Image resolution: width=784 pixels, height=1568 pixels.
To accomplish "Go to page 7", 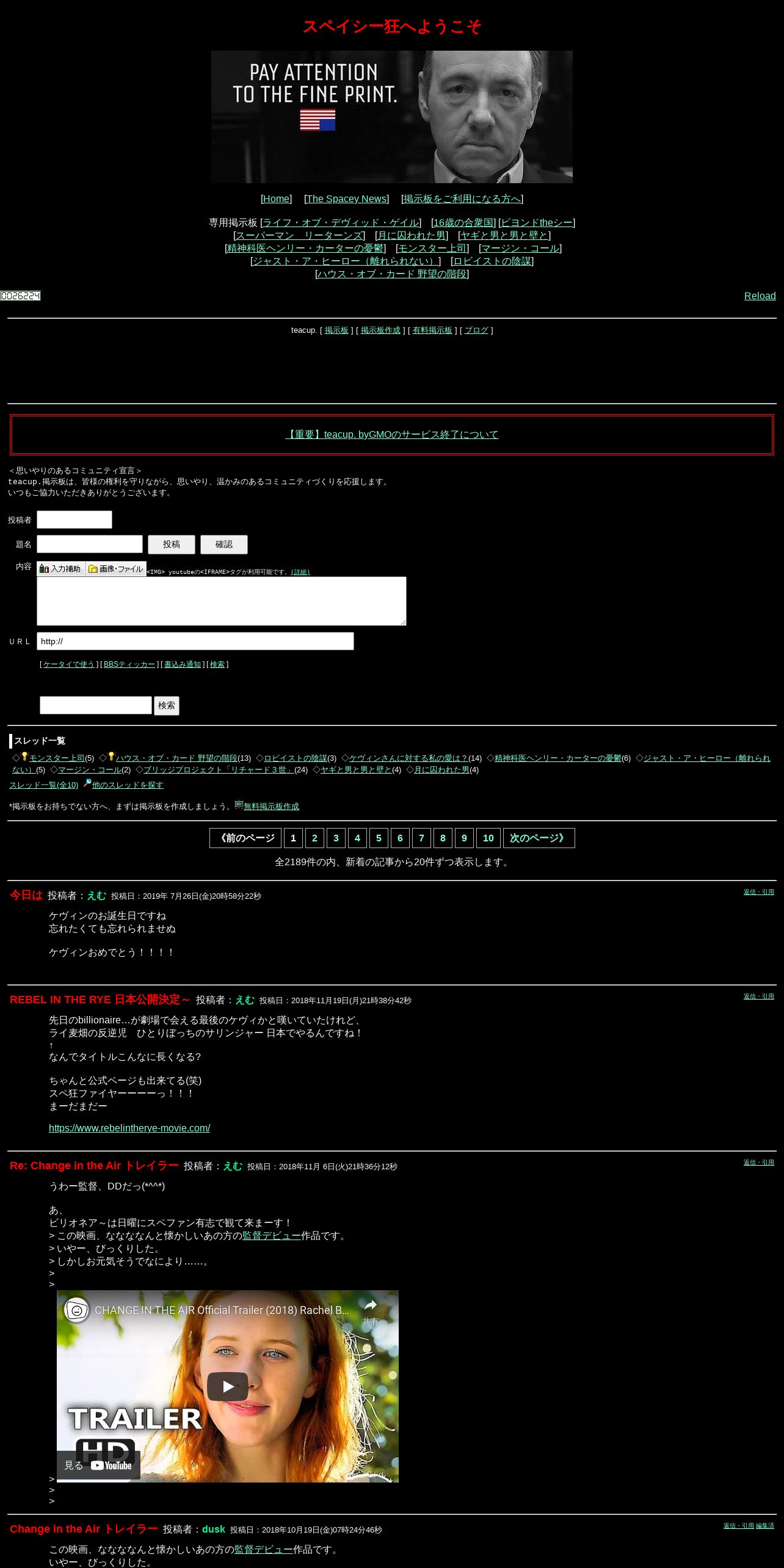I will click(421, 838).
